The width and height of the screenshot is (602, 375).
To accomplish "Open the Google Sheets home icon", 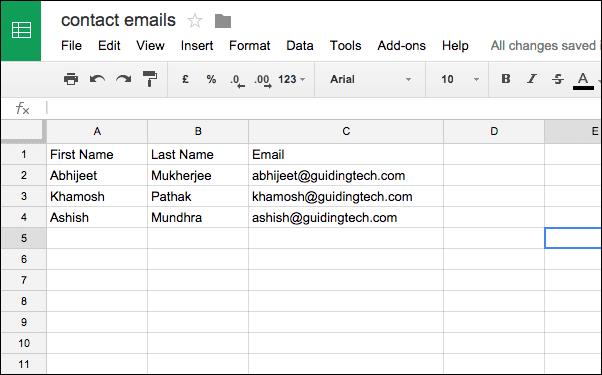I will coord(21,31).
